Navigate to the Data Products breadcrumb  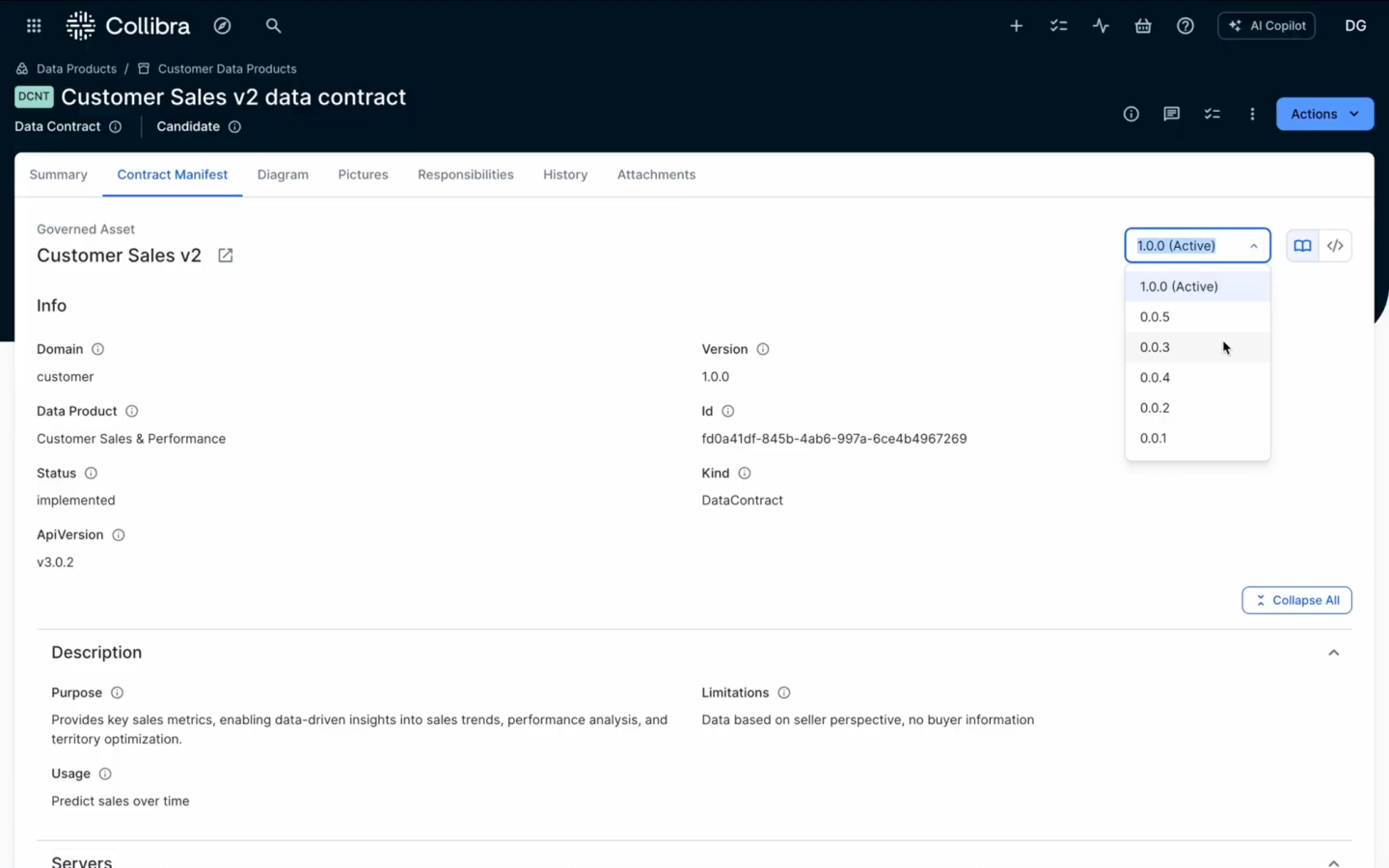pos(76,68)
